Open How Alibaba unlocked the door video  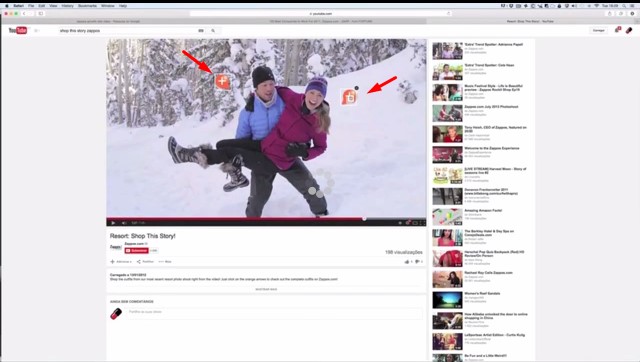(496, 316)
